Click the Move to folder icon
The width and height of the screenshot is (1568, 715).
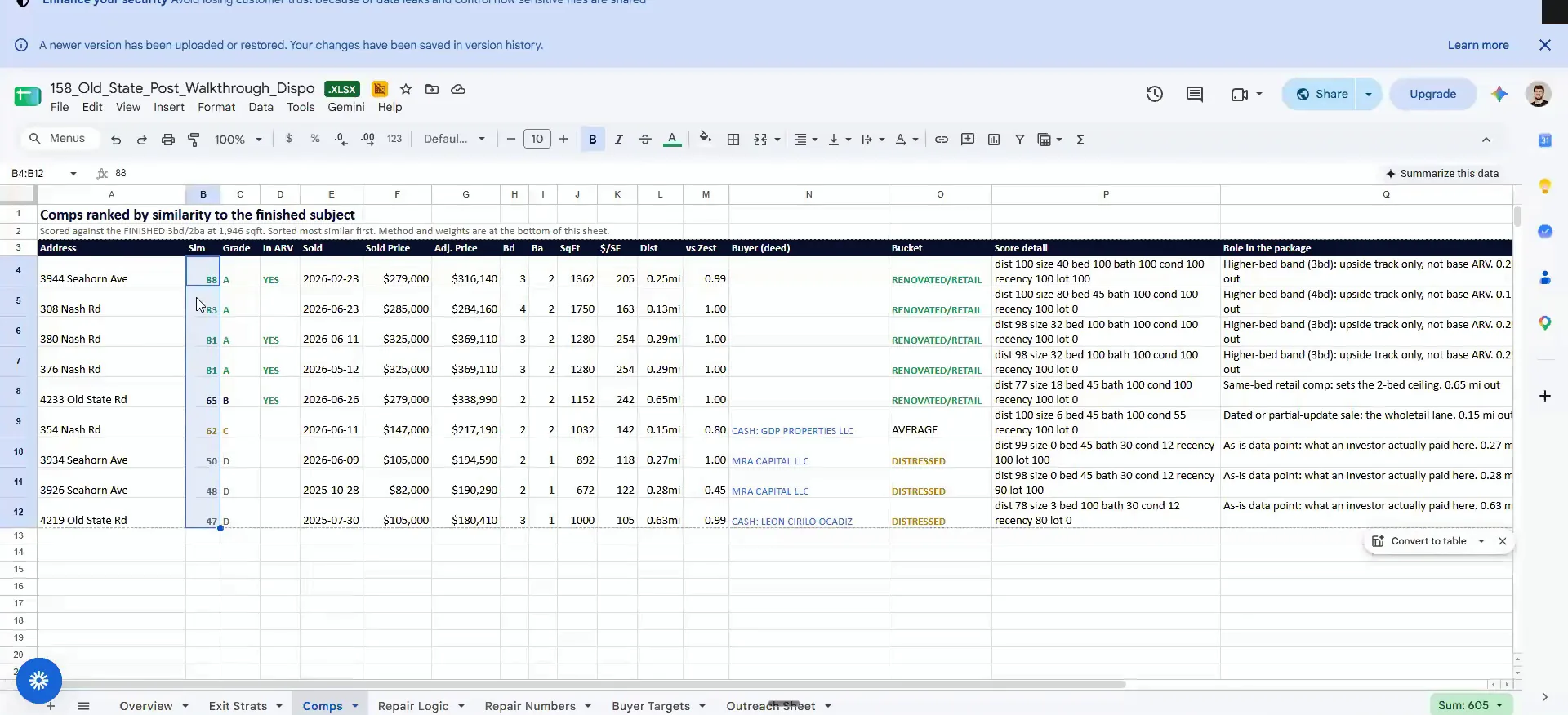pyautogui.click(x=432, y=89)
